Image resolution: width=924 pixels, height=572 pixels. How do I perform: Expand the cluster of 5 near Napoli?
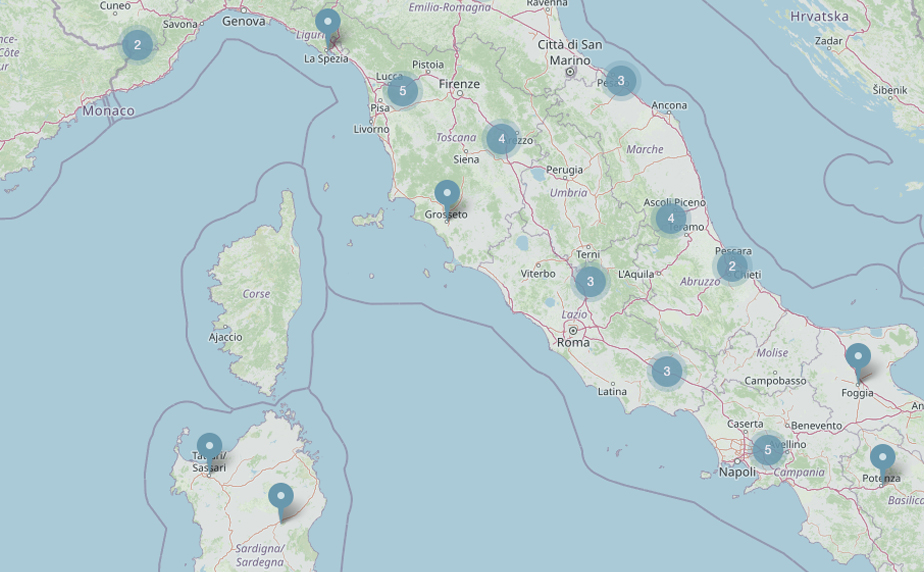(x=768, y=450)
